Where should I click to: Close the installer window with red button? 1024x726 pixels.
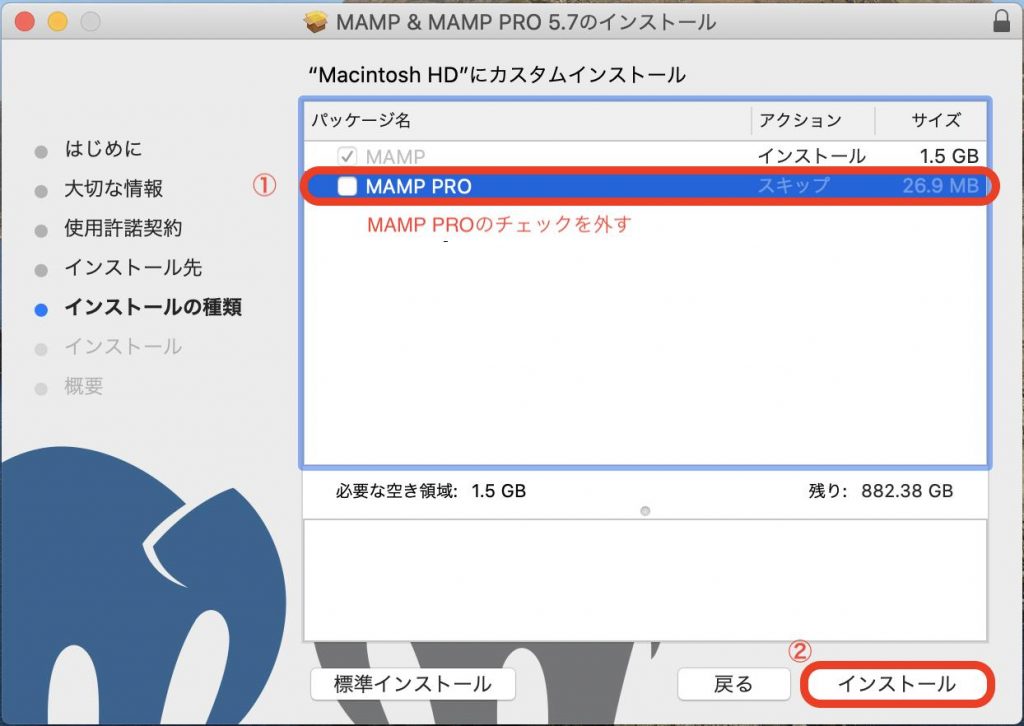point(24,22)
